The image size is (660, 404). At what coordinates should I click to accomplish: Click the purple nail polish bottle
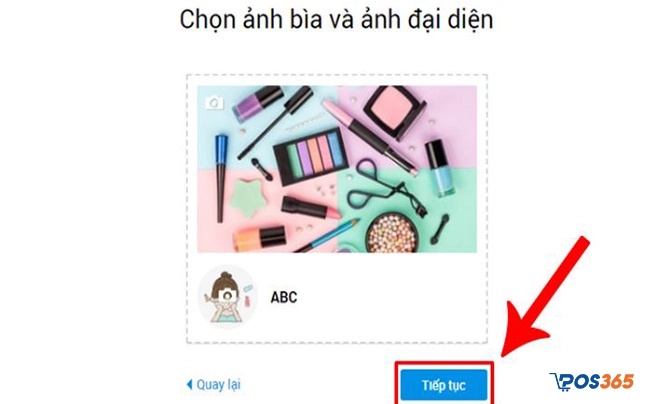(258, 103)
